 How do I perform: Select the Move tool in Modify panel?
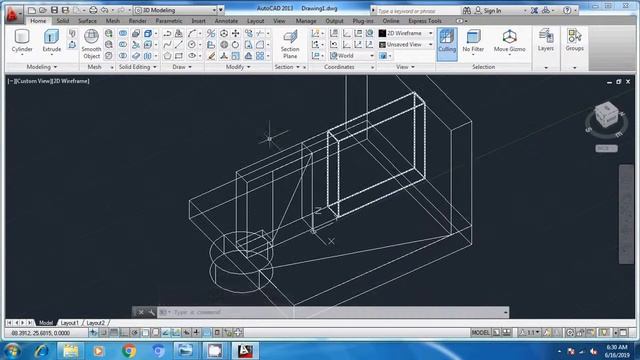coord(236,33)
